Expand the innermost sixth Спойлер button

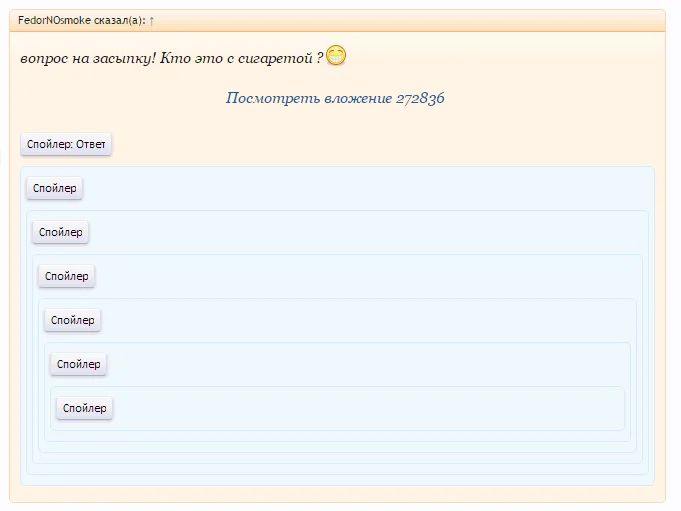(x=84, y=408)
